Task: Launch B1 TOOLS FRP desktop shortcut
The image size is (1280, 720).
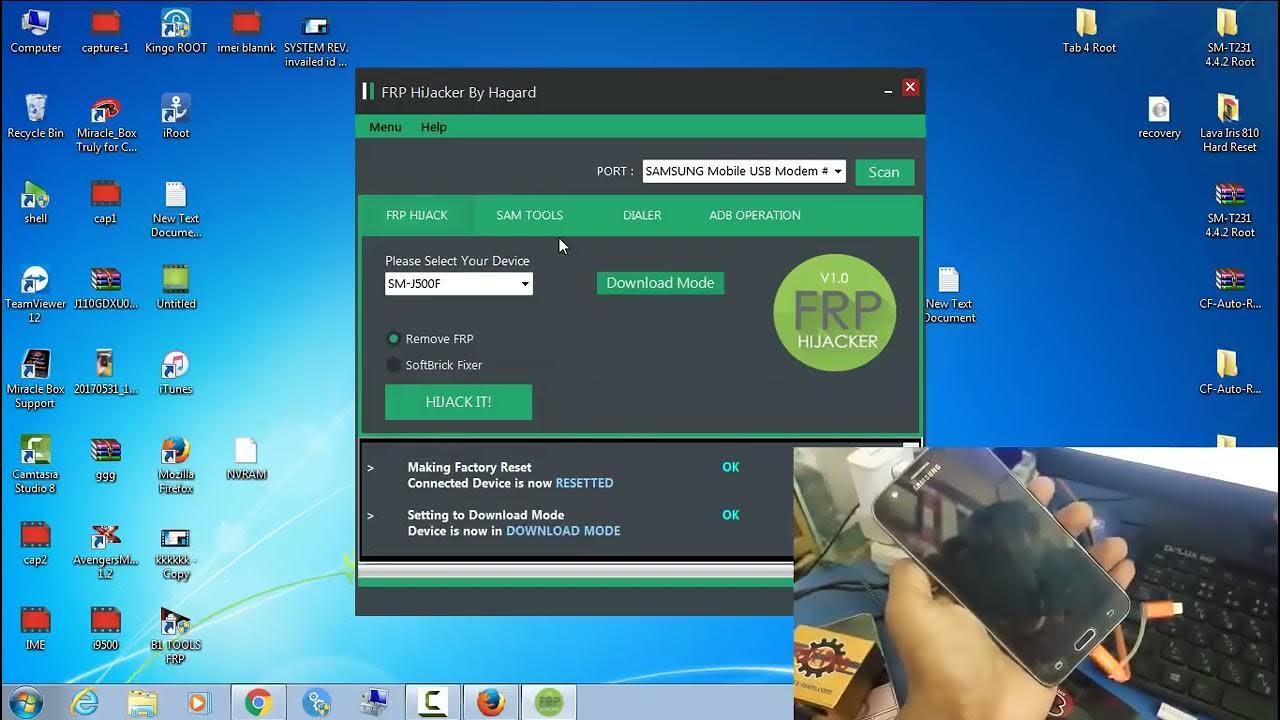Action: pos(176,635)
